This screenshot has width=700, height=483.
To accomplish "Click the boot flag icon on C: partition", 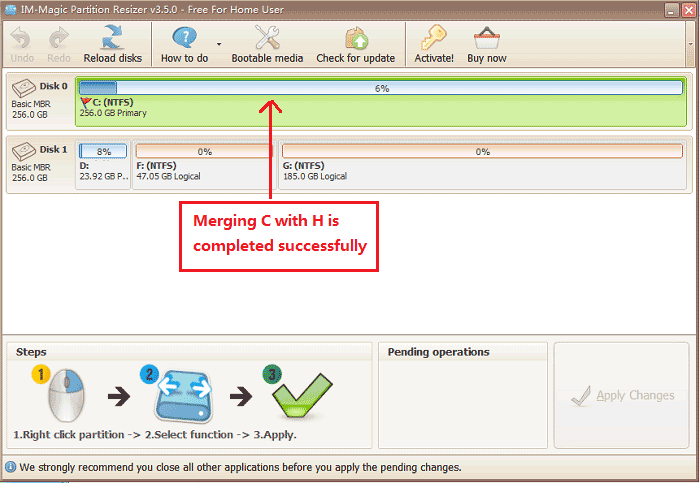I will 86,103.
